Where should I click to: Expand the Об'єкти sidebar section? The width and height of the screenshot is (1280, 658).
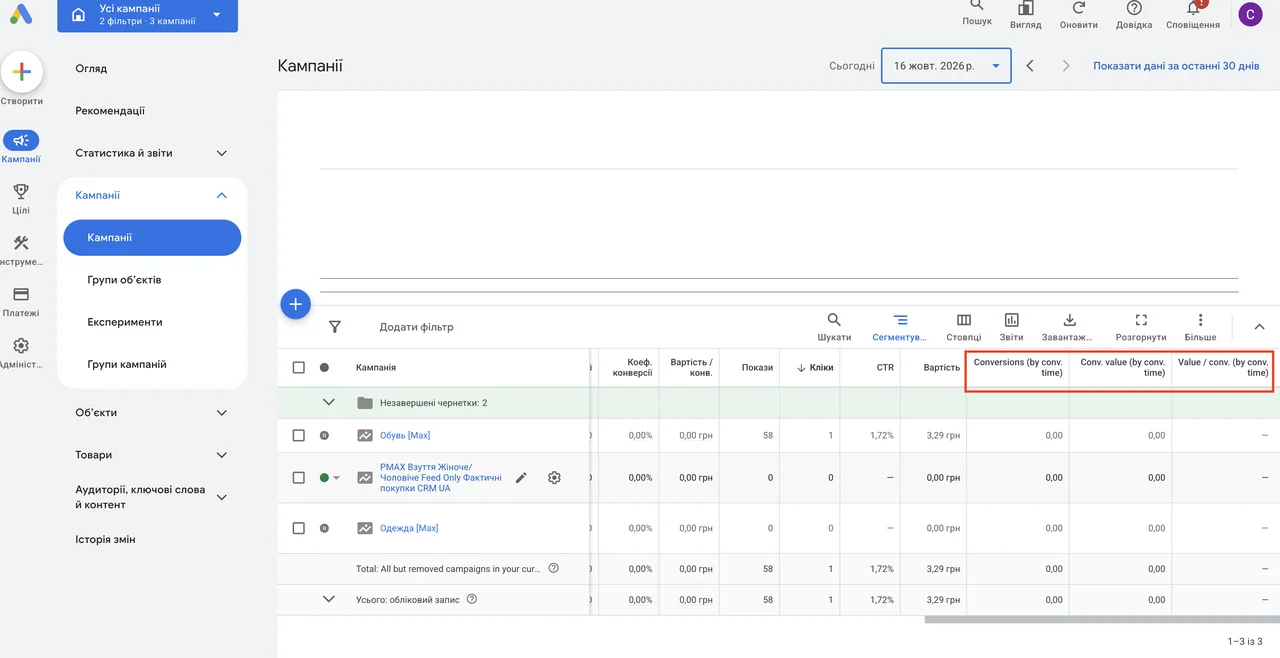[222, 412]
